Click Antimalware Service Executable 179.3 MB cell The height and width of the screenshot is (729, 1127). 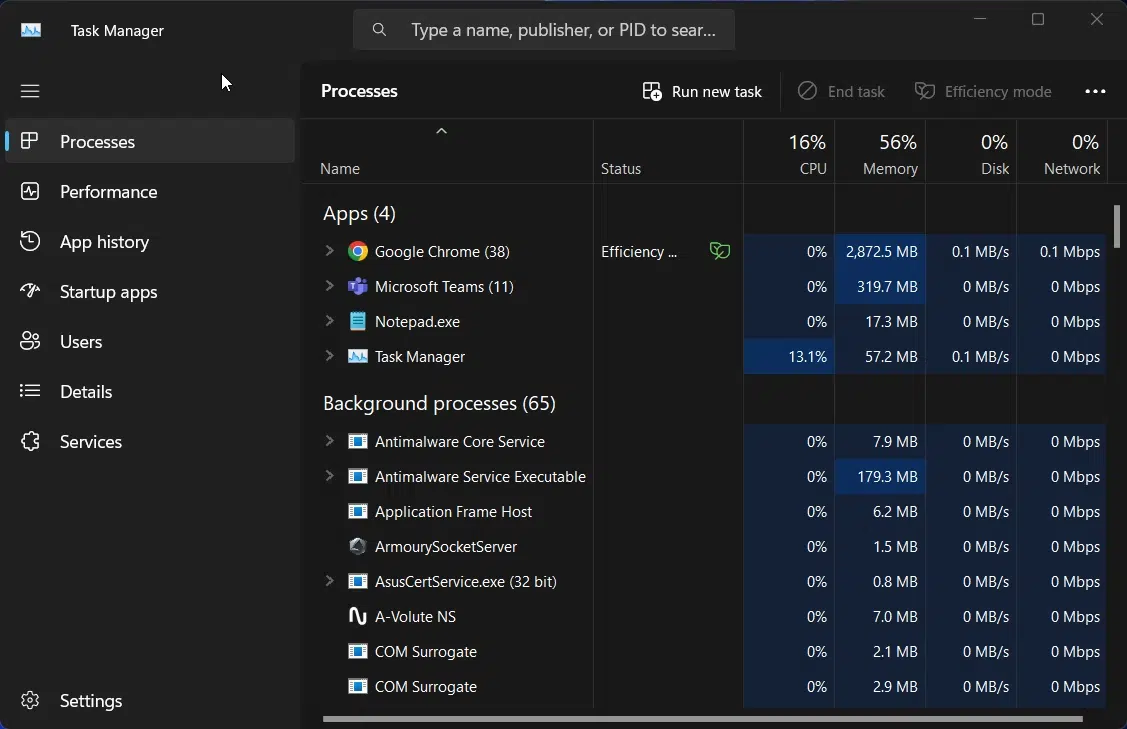(x=880, y=477)
